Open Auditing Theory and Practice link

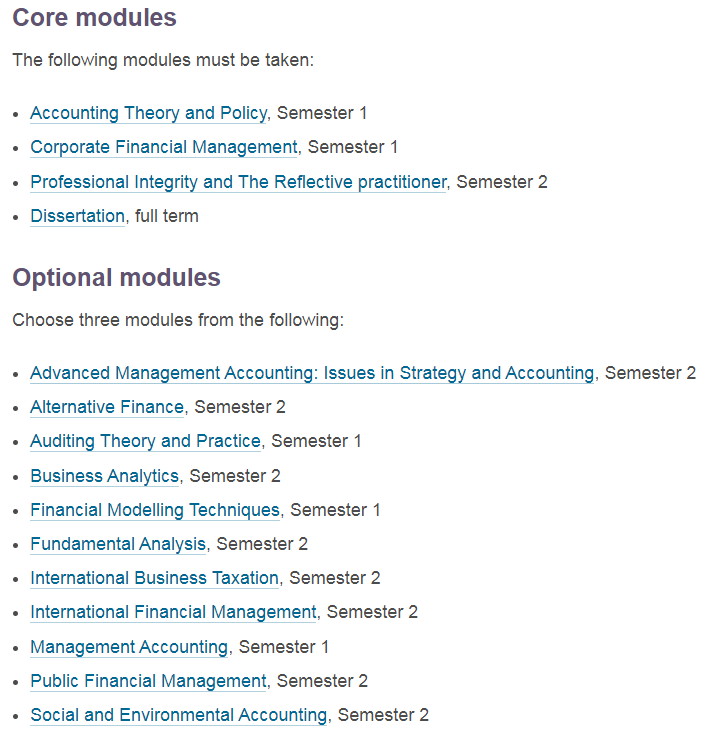[145, 441]
